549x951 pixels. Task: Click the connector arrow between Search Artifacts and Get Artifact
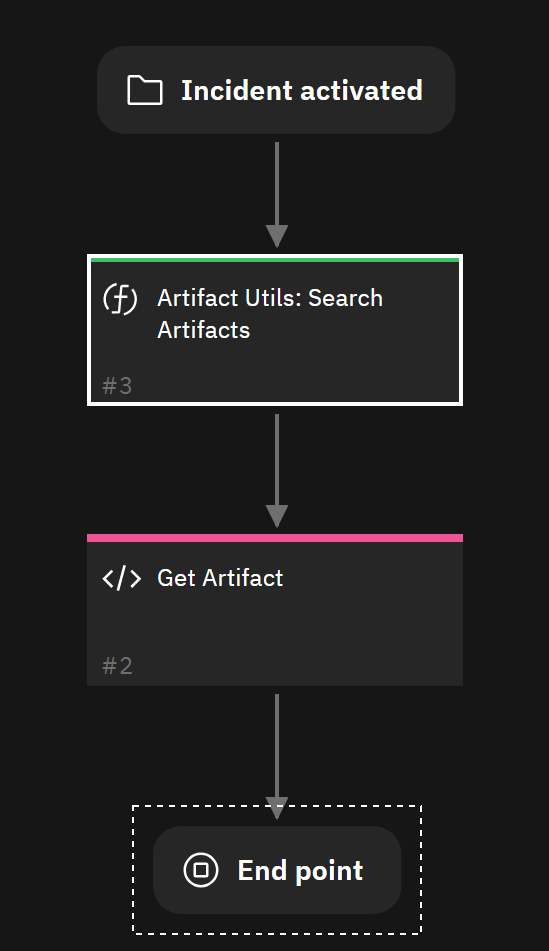coord(277,471)
